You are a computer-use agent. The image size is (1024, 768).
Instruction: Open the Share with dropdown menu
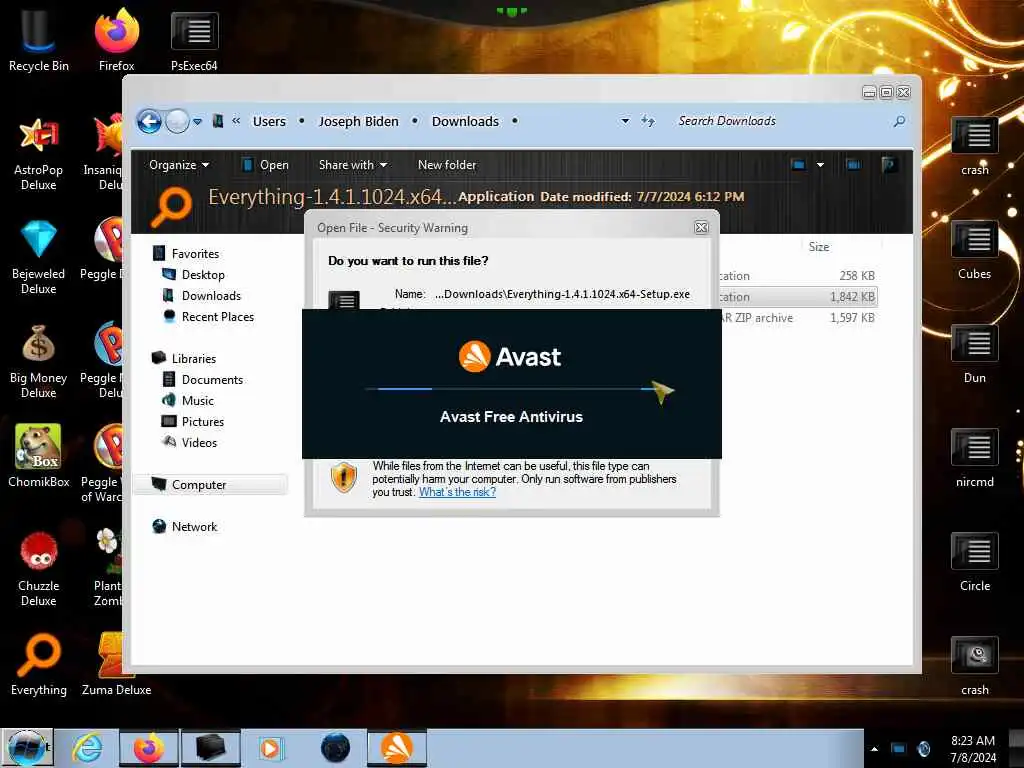point(353,165)
